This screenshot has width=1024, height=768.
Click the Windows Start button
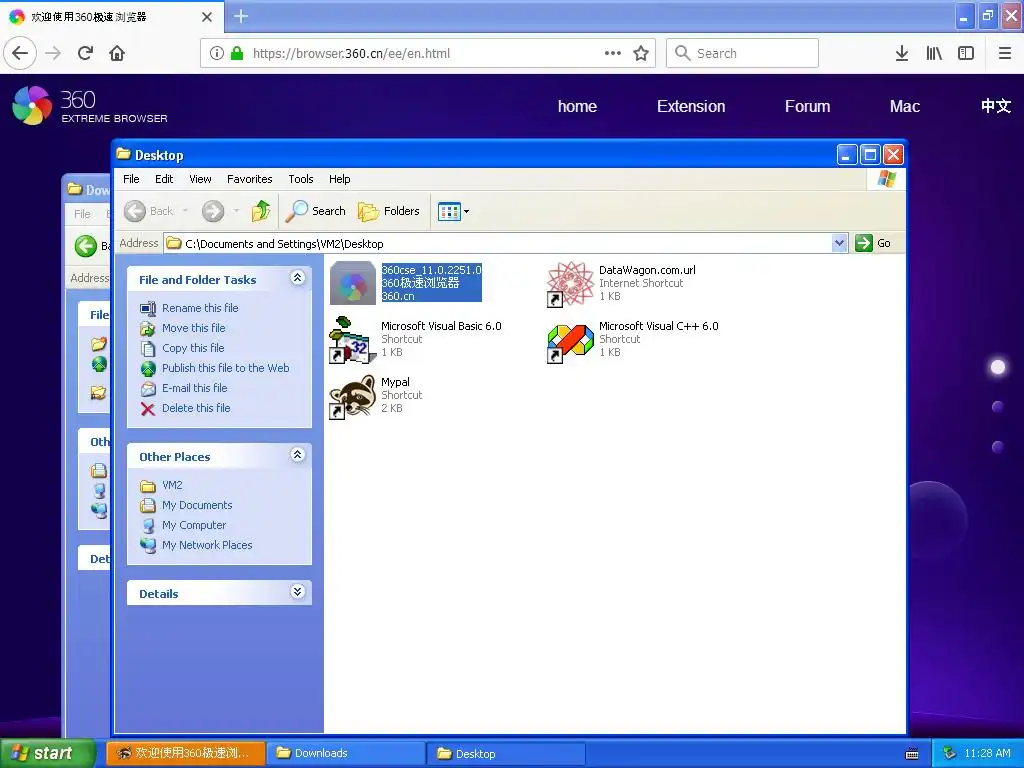[48, 753]
